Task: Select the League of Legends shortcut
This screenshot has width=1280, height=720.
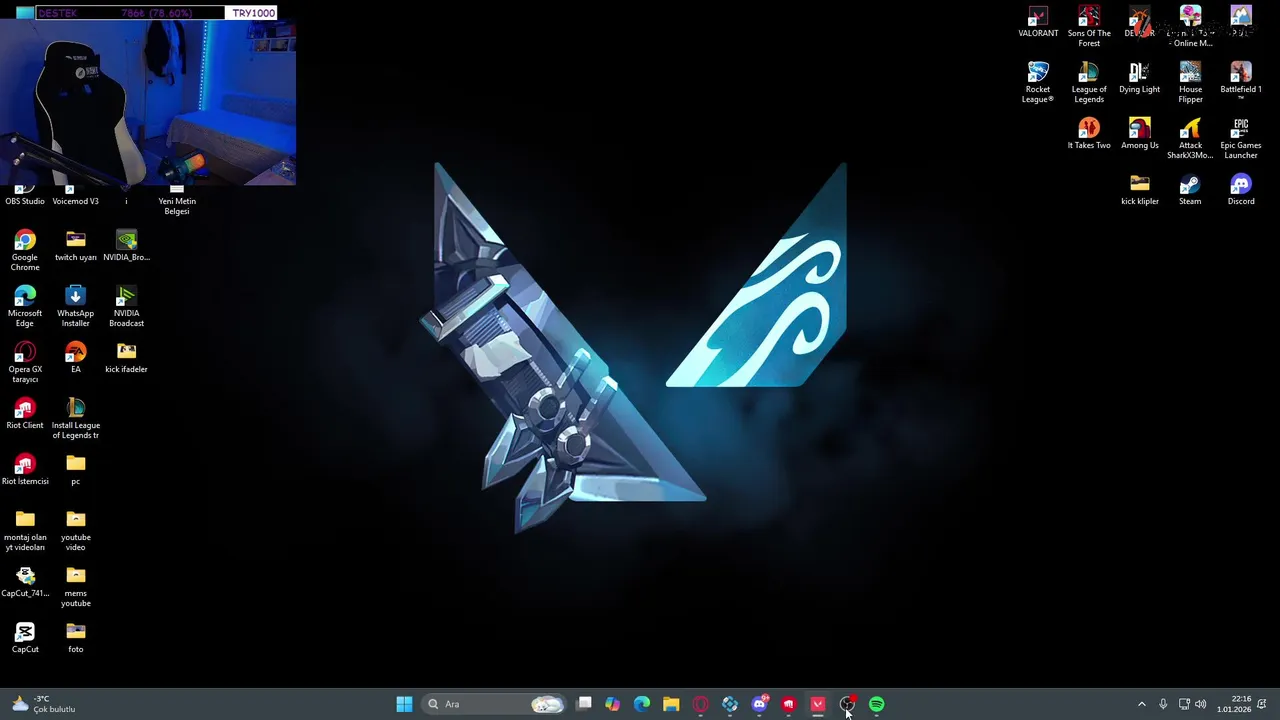Action: pyautogui.click(x=1089, y=83)
